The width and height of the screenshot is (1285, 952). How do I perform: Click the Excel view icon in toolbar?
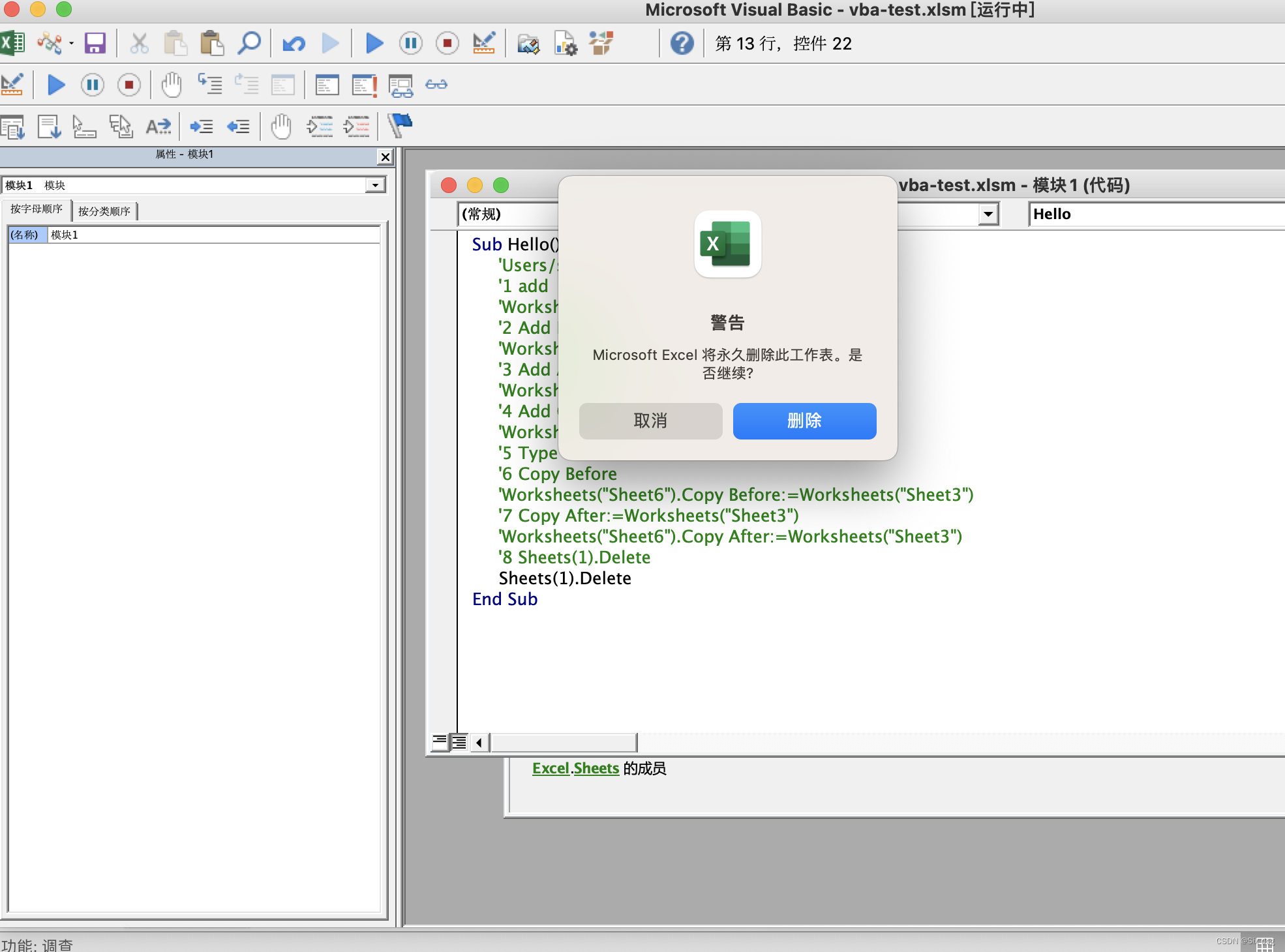[x=12, y=44]
